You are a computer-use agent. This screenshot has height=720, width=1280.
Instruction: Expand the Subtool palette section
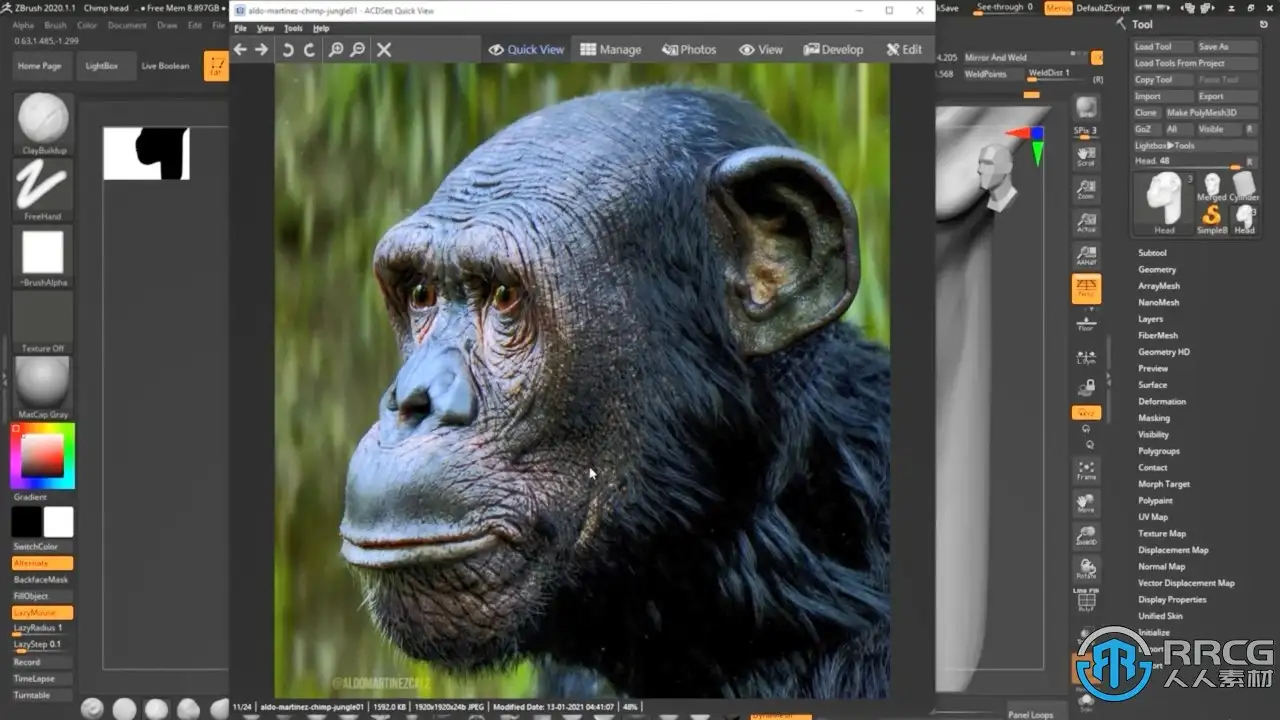click(x=1152, y=253)
